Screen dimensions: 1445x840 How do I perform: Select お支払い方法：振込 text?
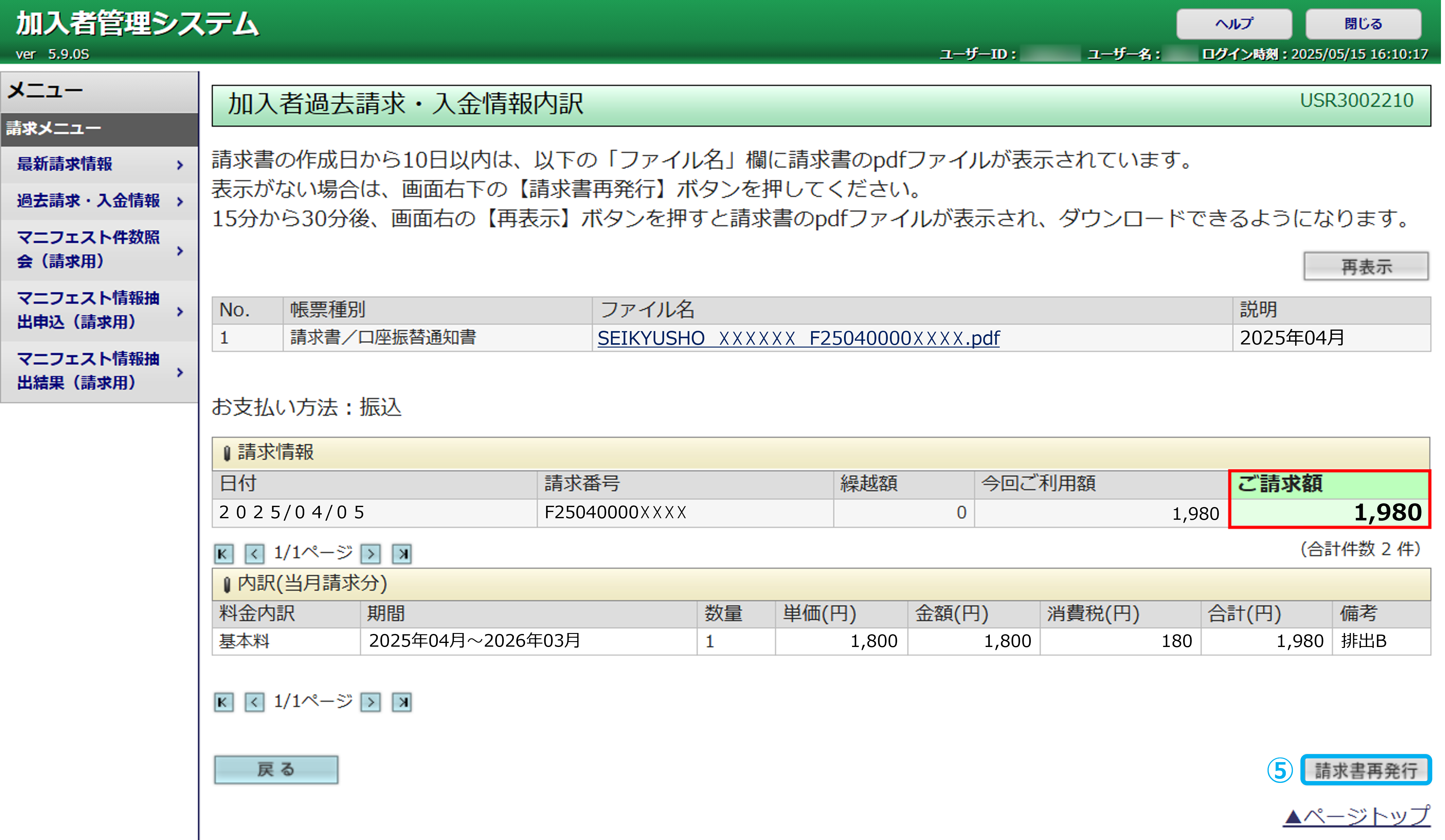click(307, 407)
